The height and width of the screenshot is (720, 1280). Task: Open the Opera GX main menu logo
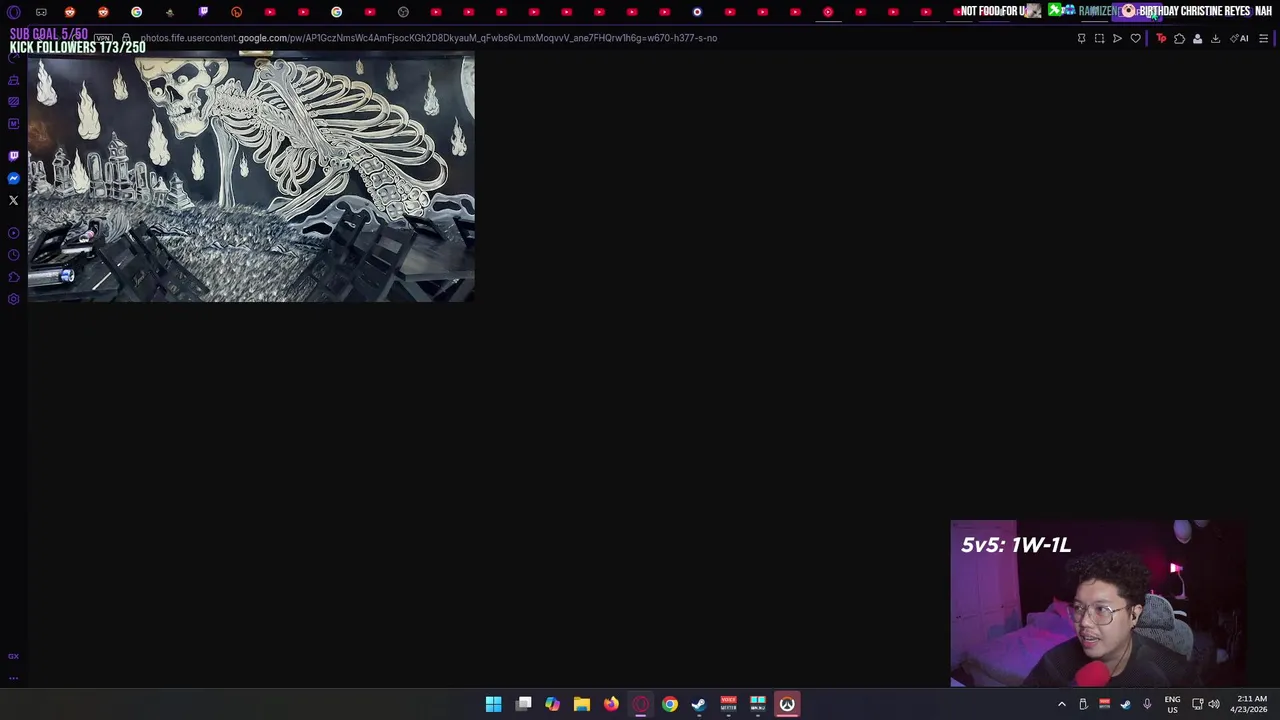coord(14,12)
